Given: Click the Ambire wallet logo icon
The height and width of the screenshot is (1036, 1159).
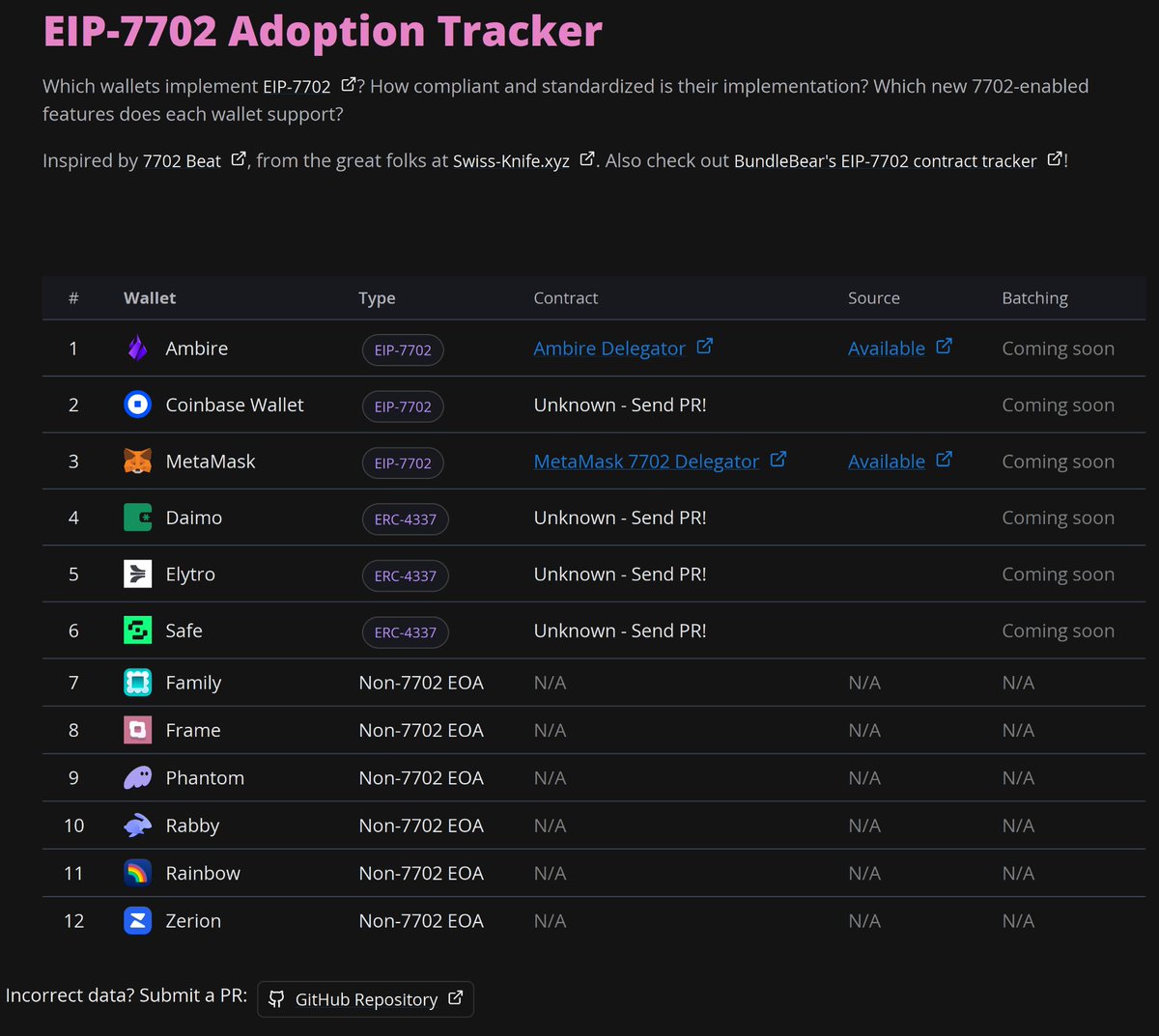Looking at the screenshot, I should pyautogui.click(x=138, y=349).
